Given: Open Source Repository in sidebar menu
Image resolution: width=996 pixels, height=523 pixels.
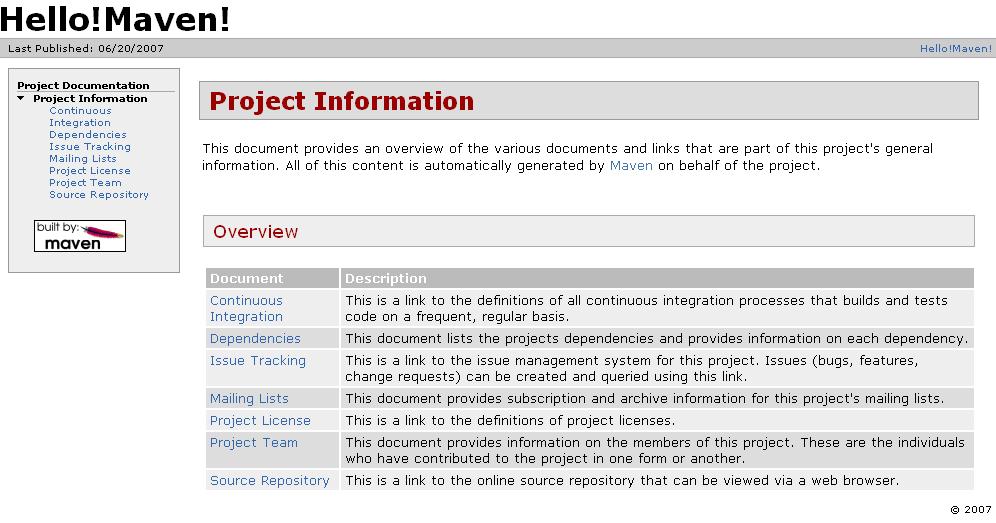Looking at the screenshot, I should (99, 195).
